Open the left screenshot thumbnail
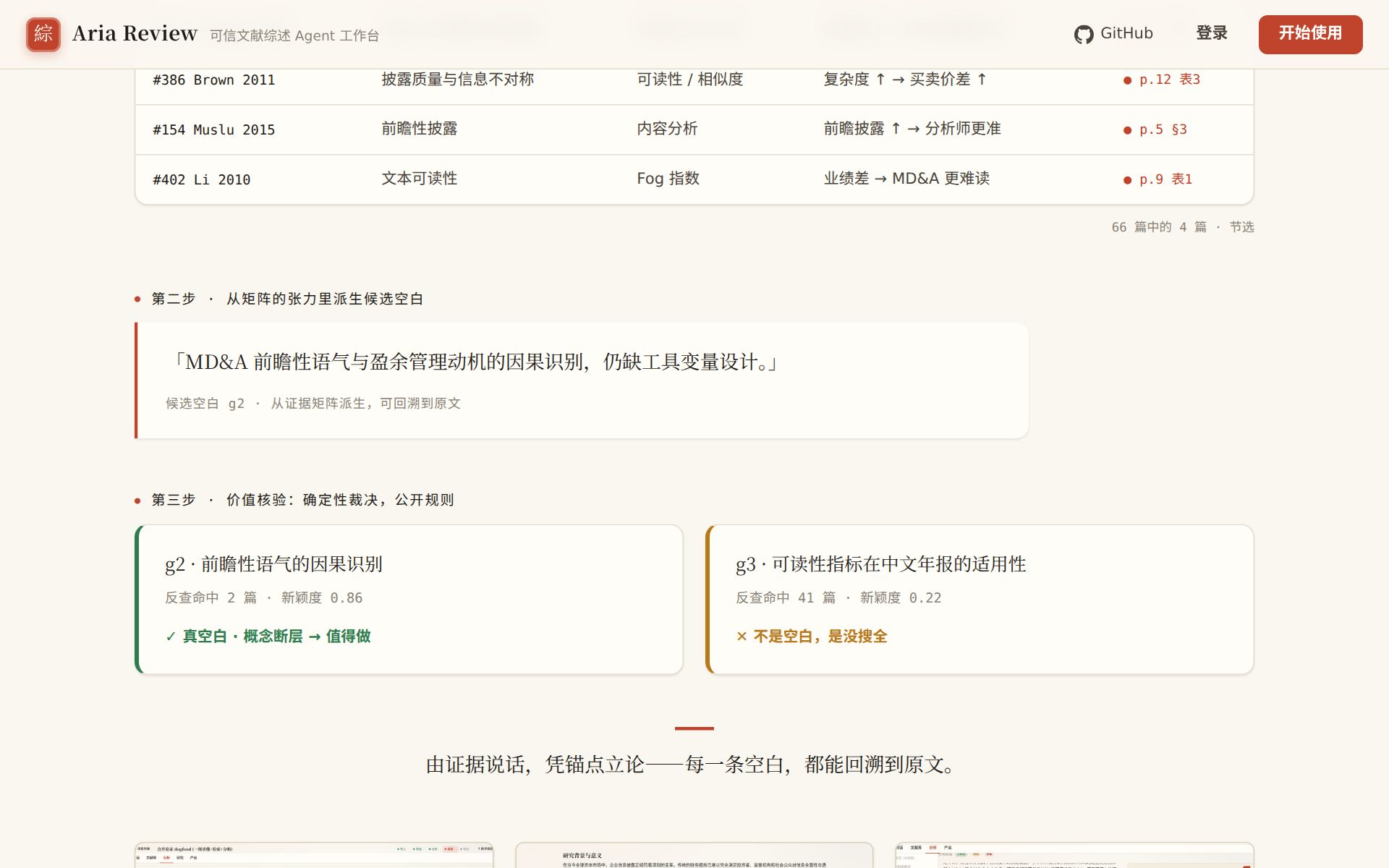The width and height of the screenshot is (1389, 868). (x=314, y=855)
